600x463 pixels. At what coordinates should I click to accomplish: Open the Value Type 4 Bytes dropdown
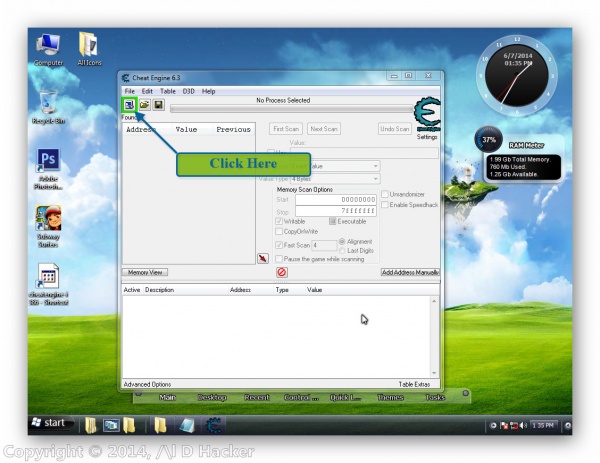coord(335,179)
